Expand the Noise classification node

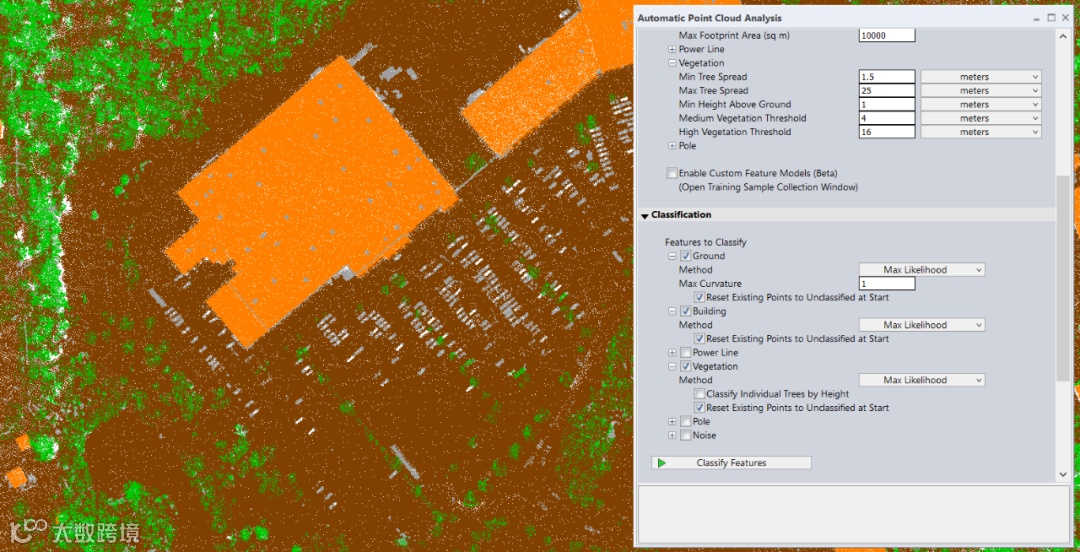click(x=672, y=435)
